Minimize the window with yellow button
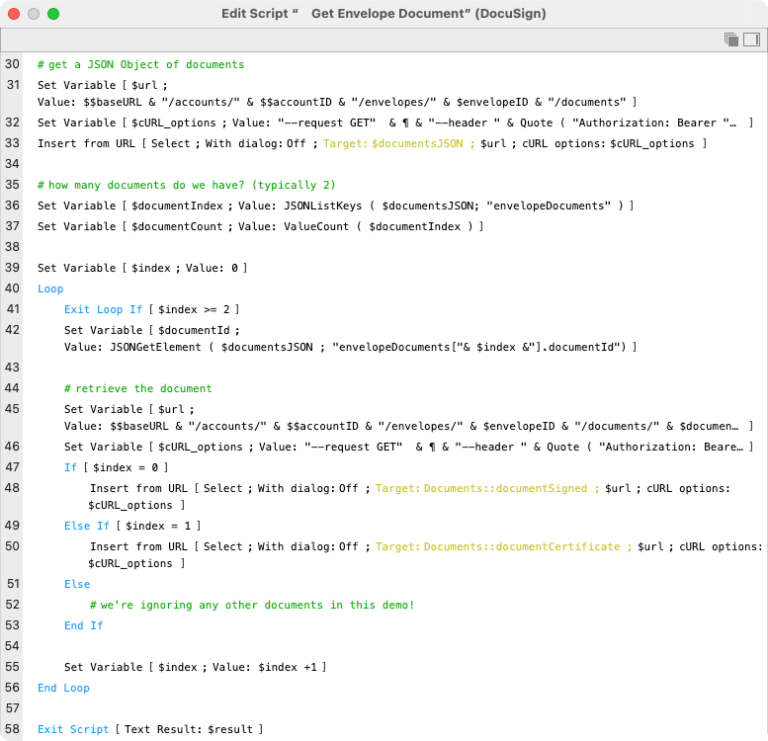The width and height of the screenshot is (768, 741). (x=33, y=14)
